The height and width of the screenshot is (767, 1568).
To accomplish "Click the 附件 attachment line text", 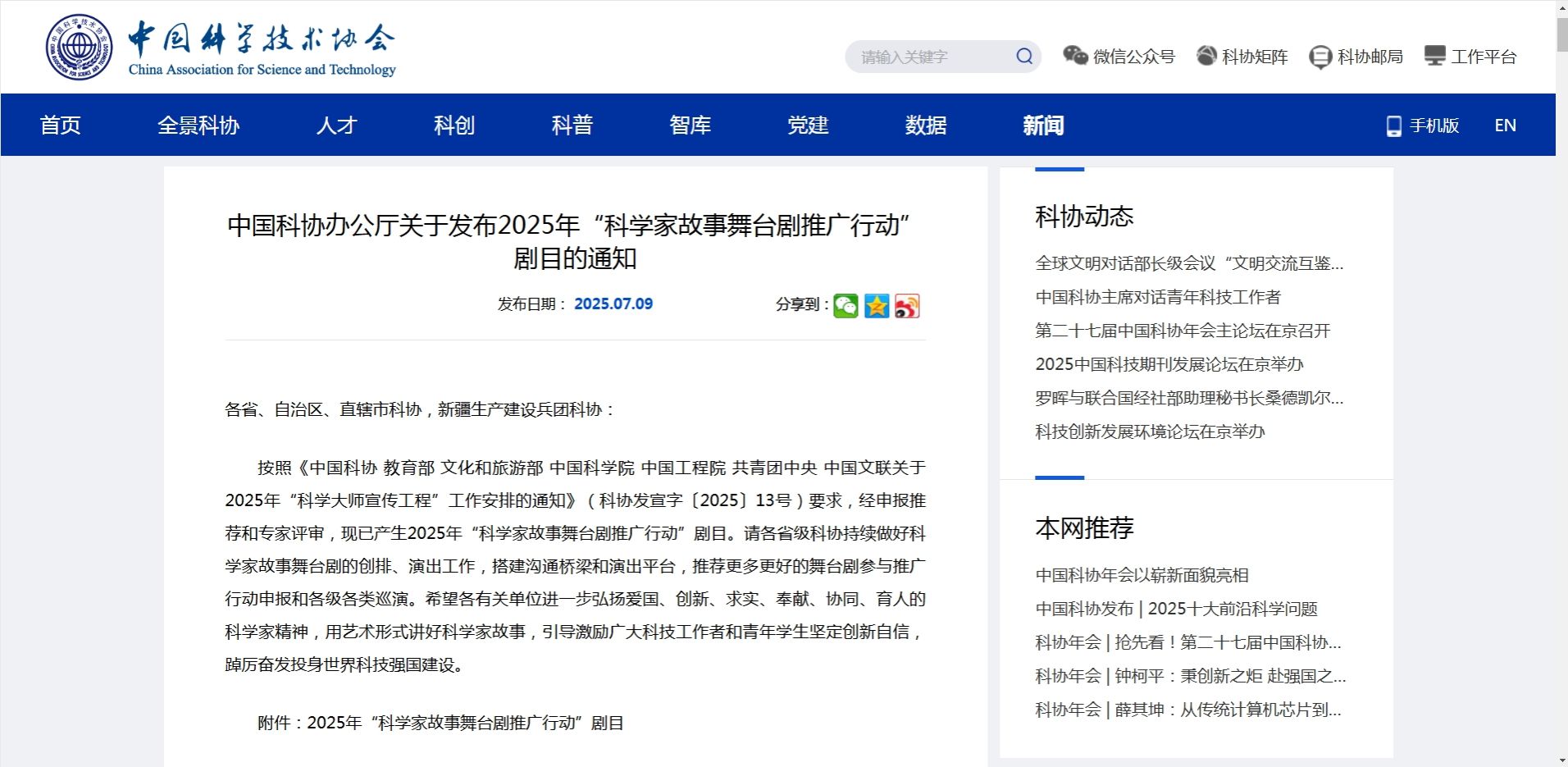I will point(440,723).
